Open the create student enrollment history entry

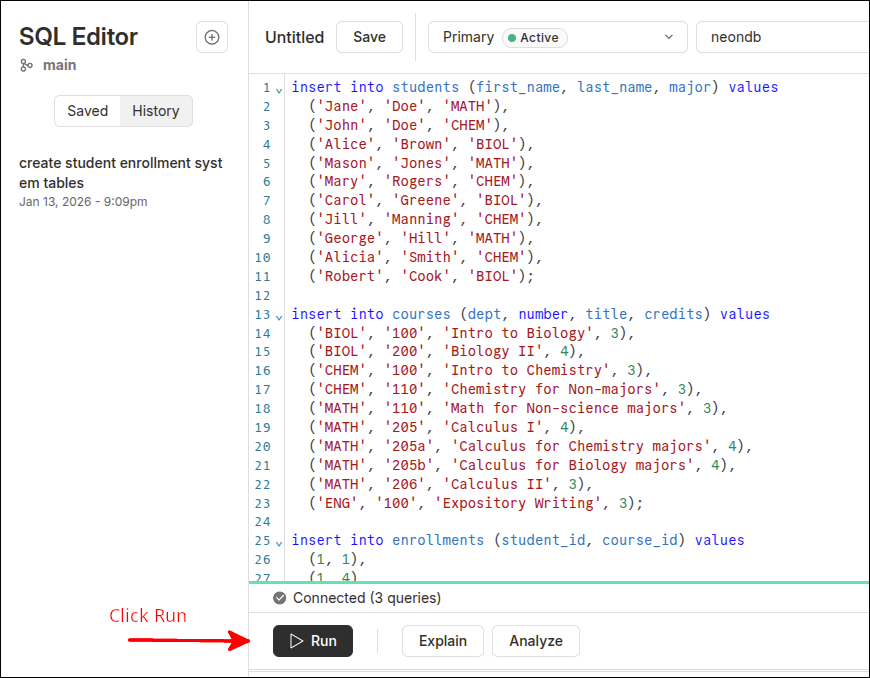(x=120, y=173)
